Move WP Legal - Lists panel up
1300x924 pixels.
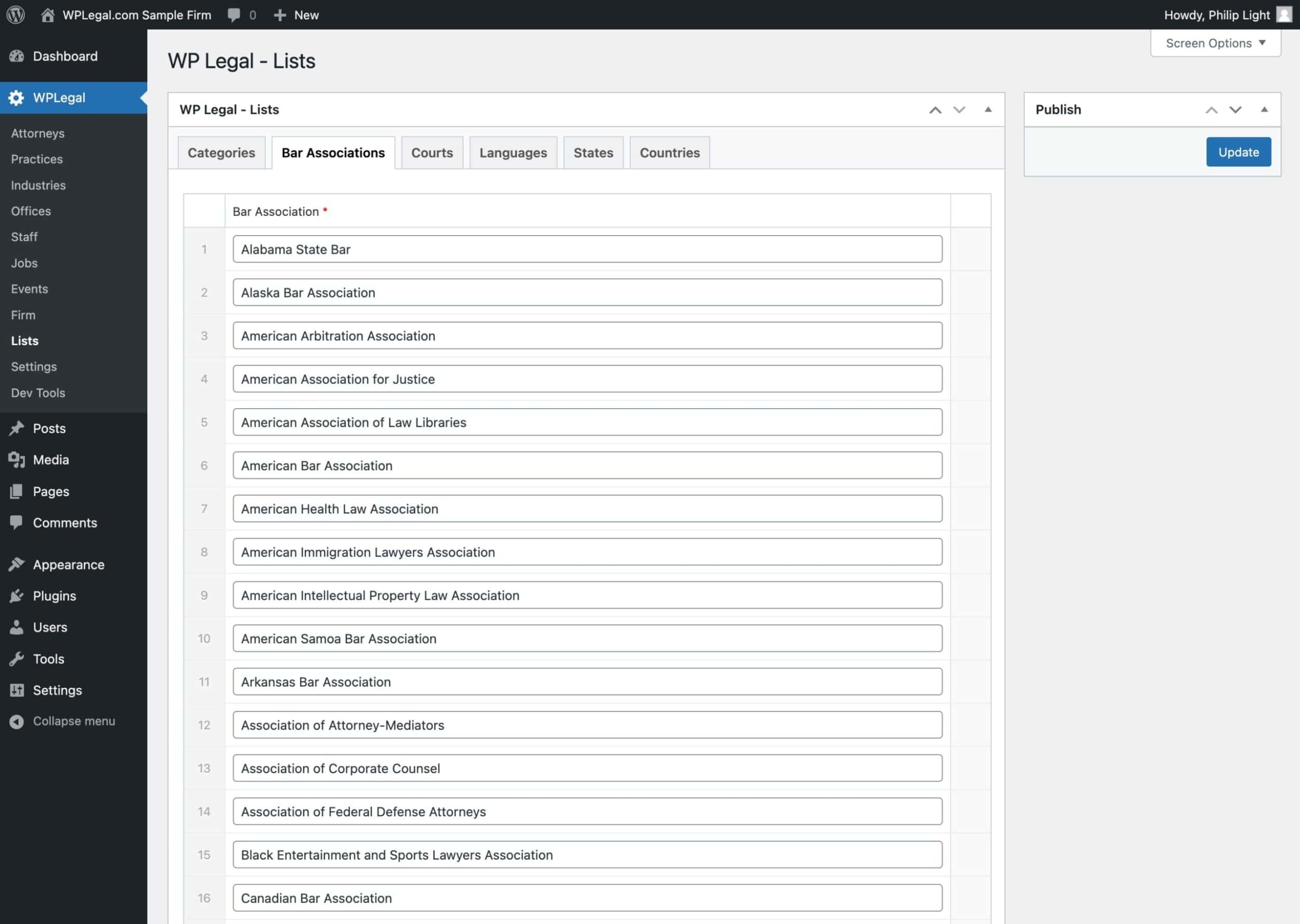tap(935, 110)
